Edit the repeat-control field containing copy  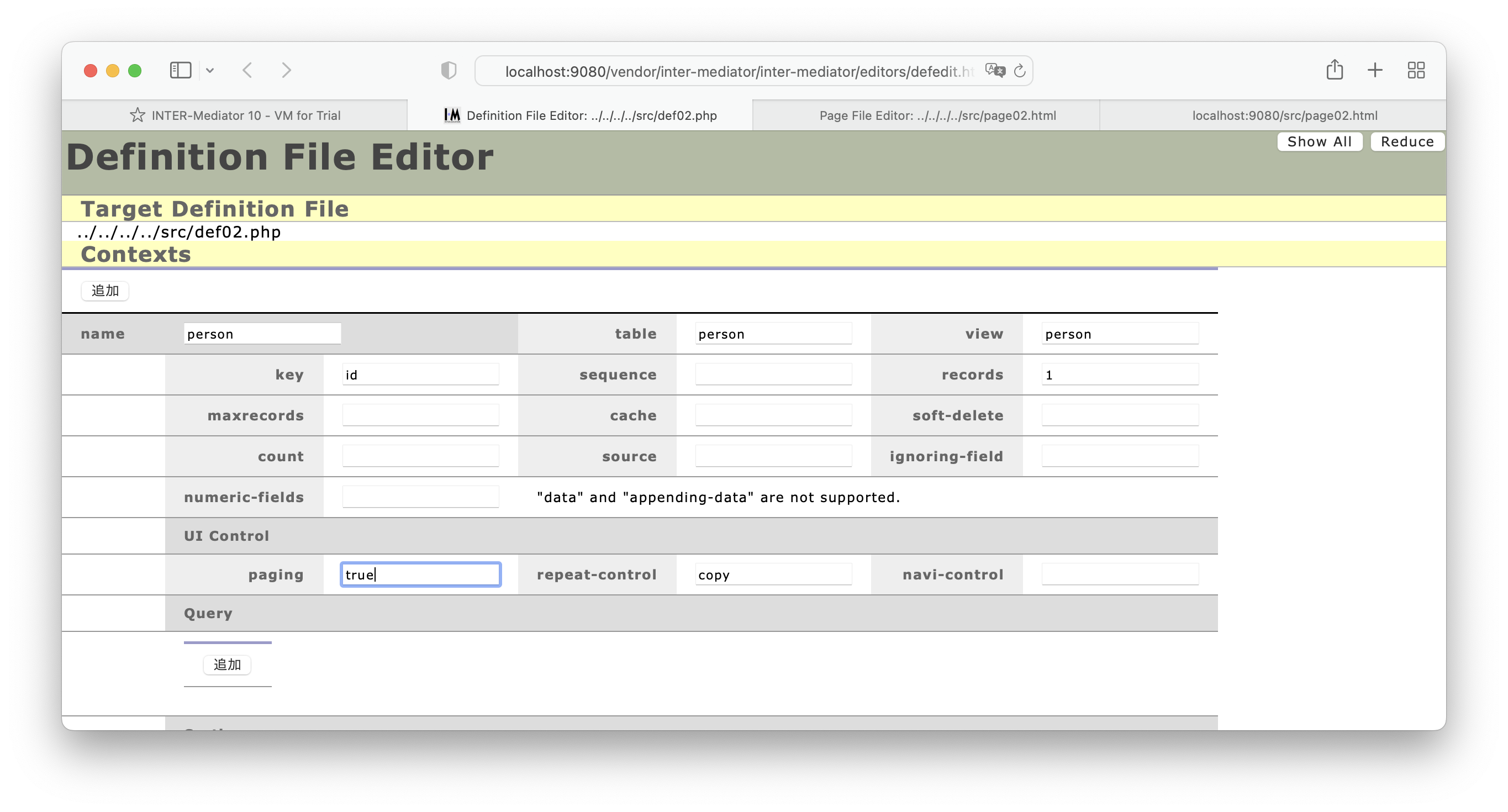[x=773, y=574]
